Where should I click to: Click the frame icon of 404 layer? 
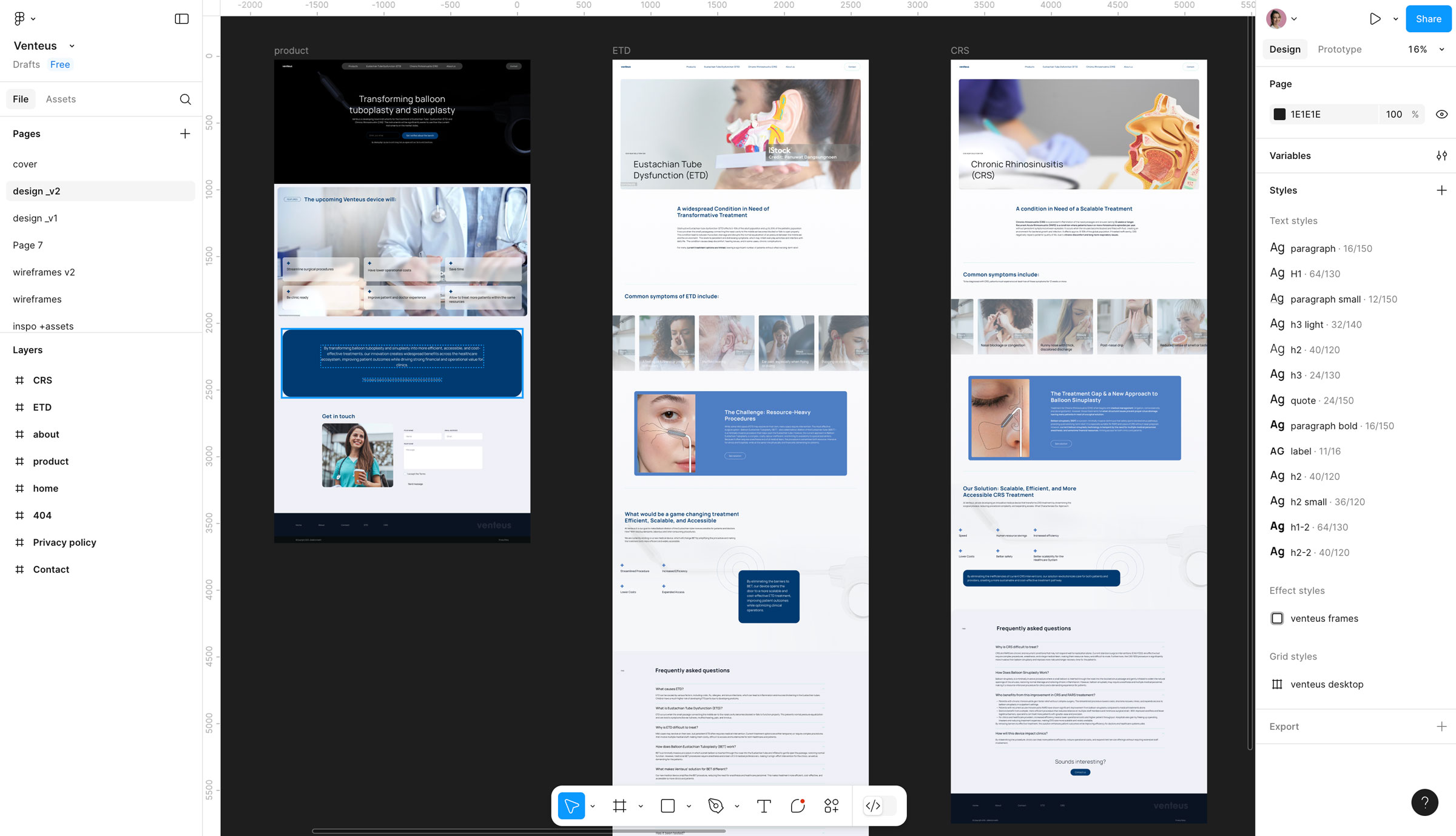[x=19, y=515]
